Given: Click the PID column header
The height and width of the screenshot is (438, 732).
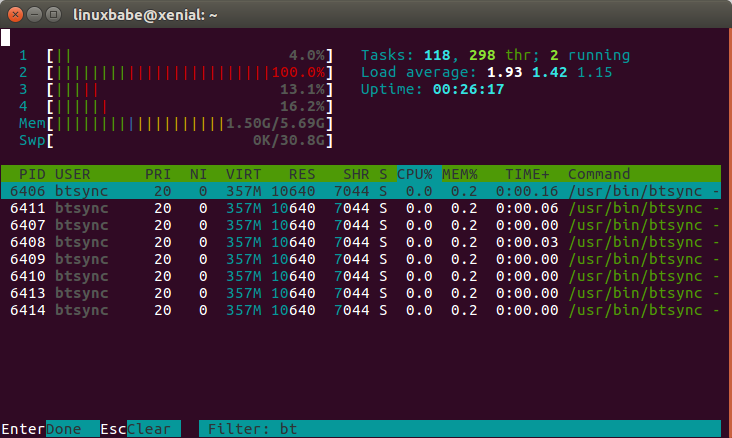Looking at the screenshot, I should click(31, 174).
